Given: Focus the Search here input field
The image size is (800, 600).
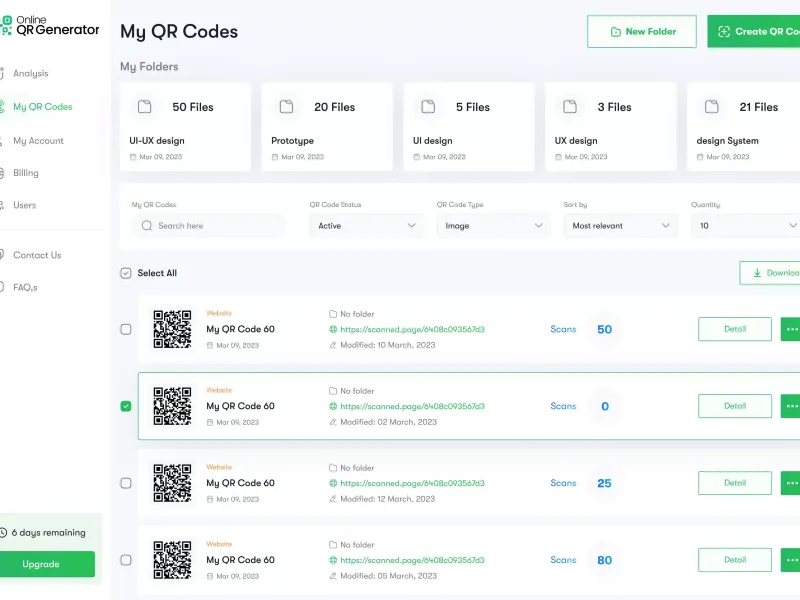Looking at the screenshot, I should (x=209, y=226).
